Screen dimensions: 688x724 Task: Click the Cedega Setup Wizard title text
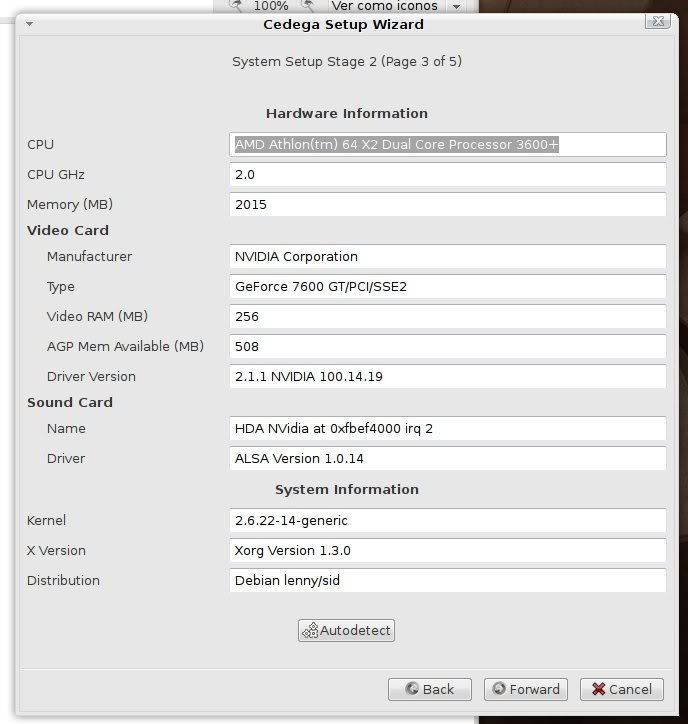(343, 24)
